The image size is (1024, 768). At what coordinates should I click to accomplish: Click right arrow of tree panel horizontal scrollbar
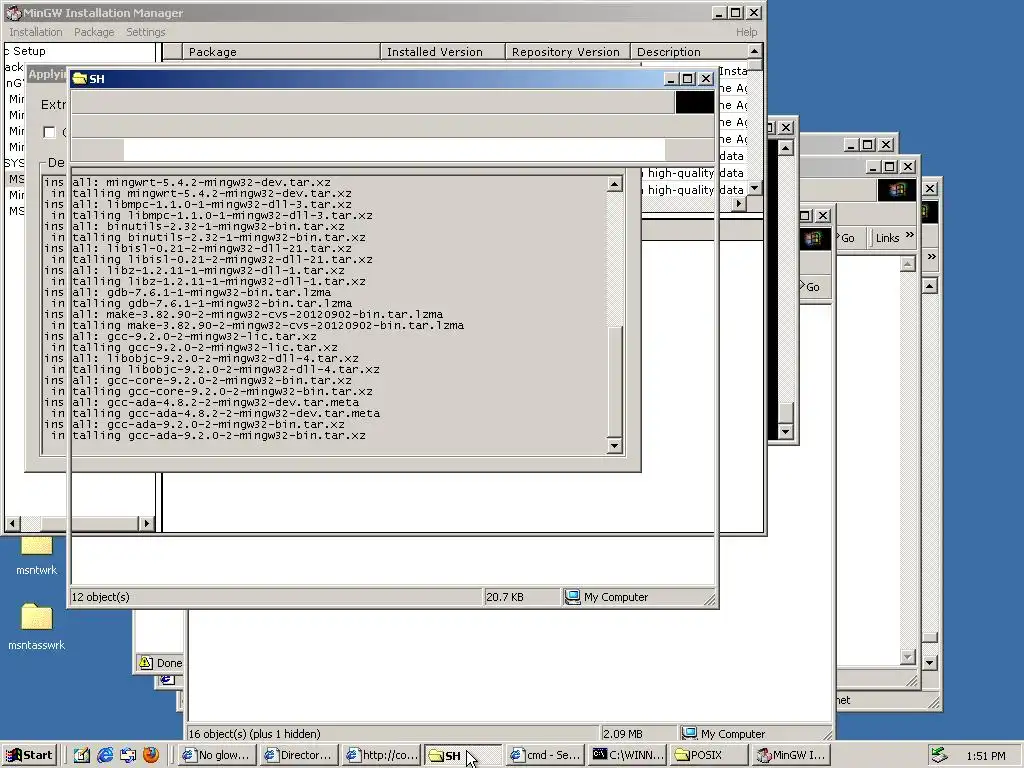pyautogui.click(x=147, y=523)
